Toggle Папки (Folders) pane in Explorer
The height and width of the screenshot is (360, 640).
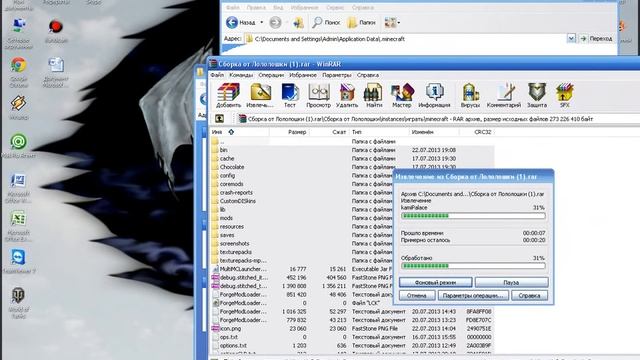tap(361, 22)
